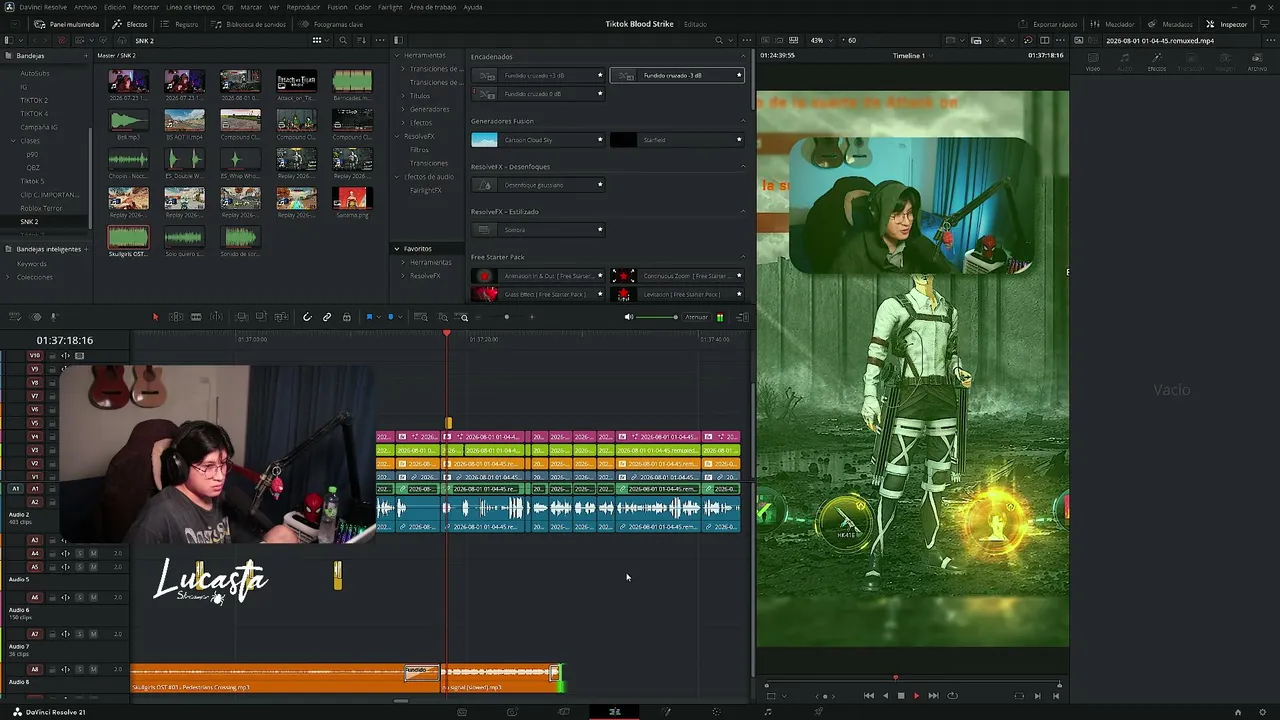Open the Archivo menu

(85, 7)
